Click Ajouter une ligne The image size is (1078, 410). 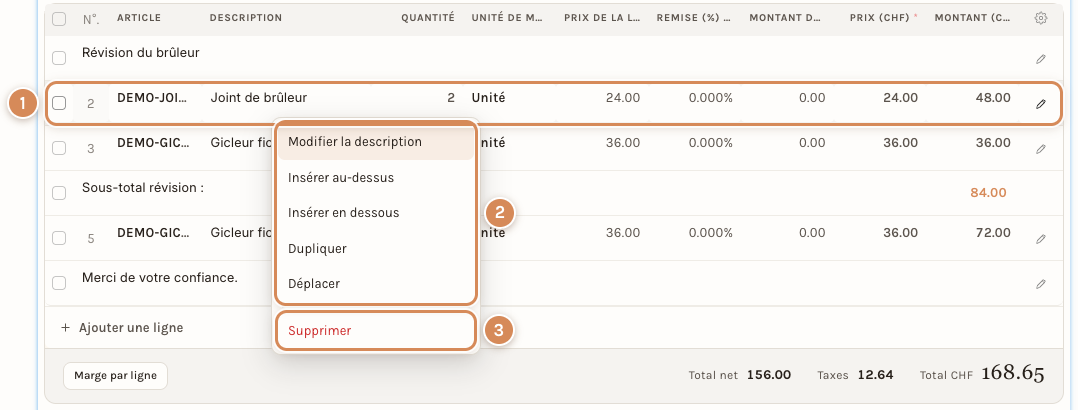point(122,327)
